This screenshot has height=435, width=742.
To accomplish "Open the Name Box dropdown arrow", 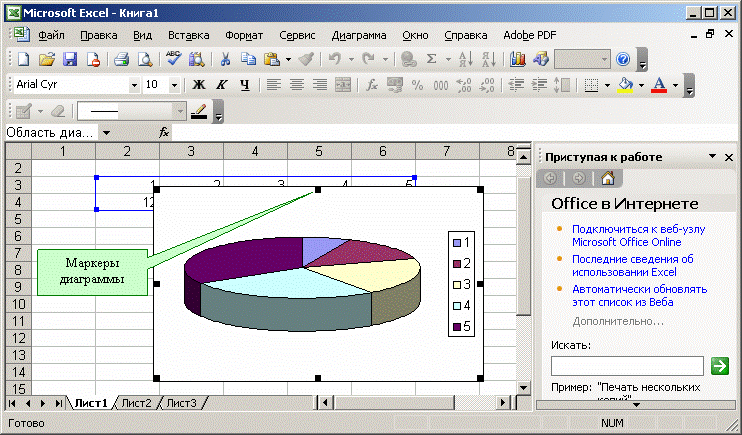I will click(106, 132).
